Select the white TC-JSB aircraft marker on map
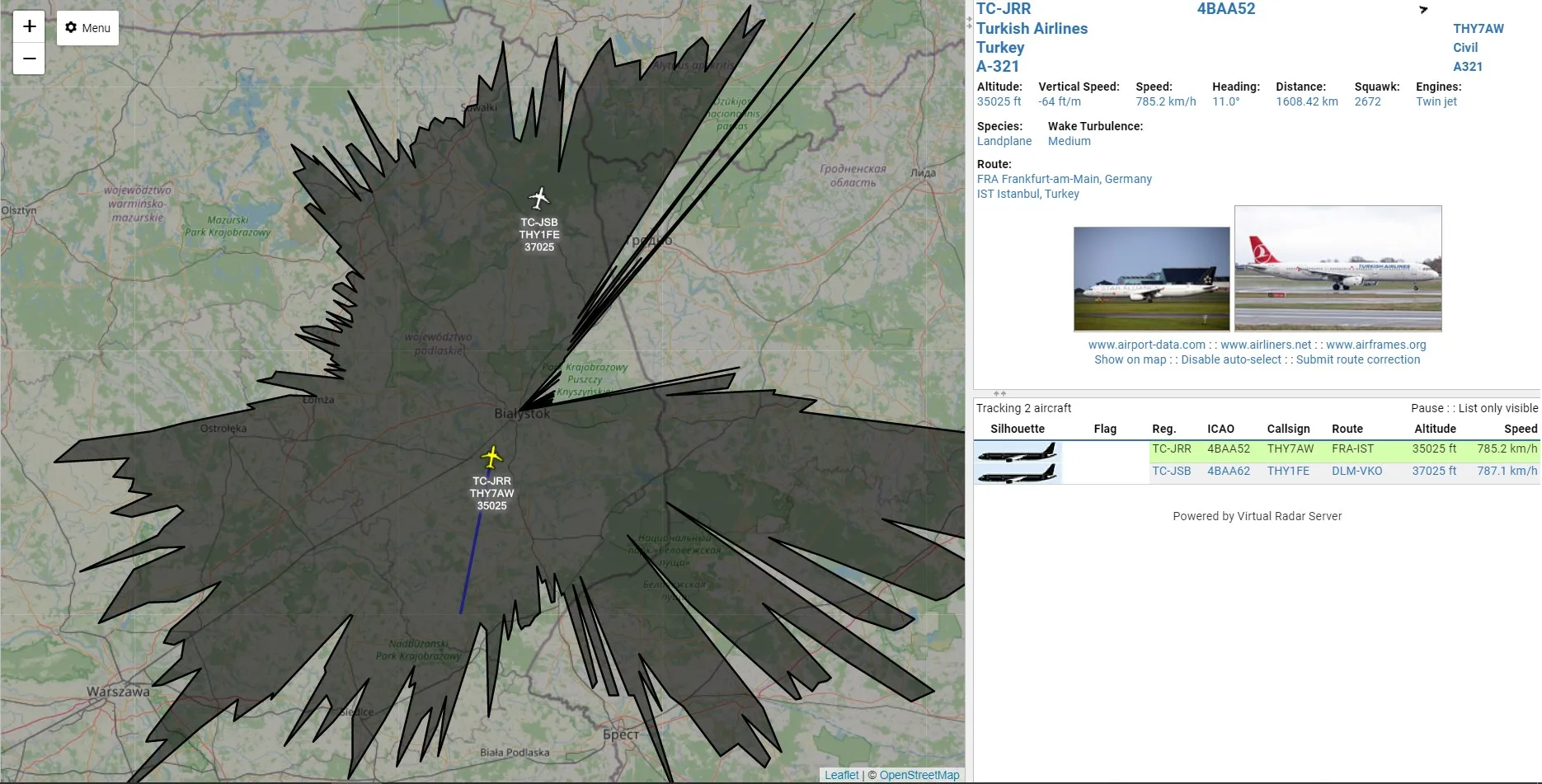This screenshot has height=784, width=1542. coord(539,198)
